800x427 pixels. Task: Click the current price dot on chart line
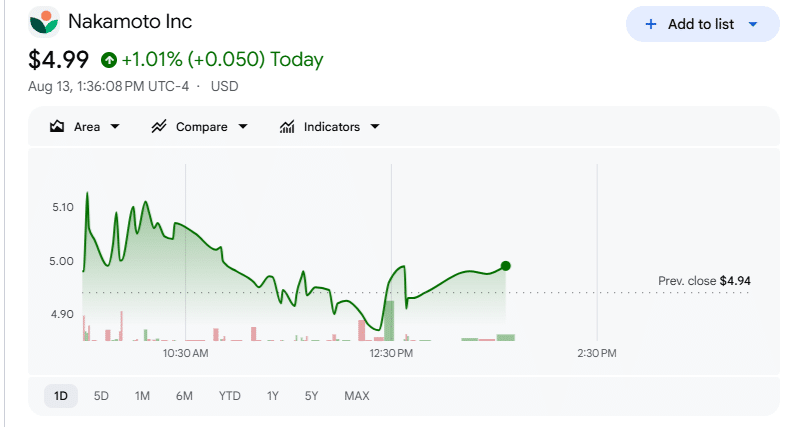pyautogui.click(x=506, y=266)
